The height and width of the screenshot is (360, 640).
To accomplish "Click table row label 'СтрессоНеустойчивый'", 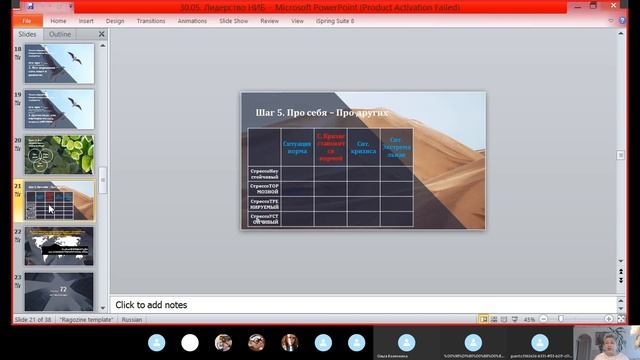I will coord(264,174).
